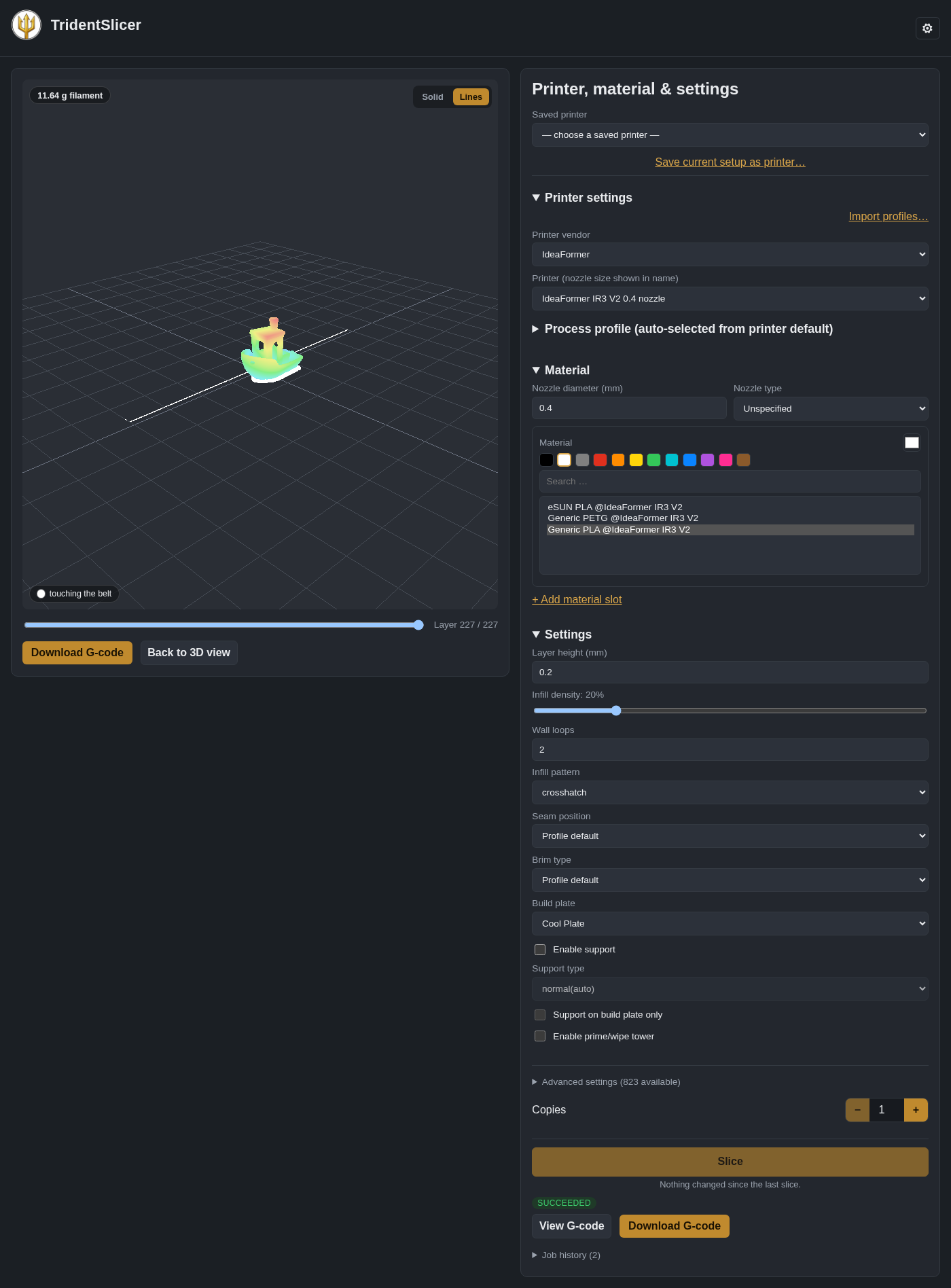Open the Build plate dropdown
This screenshot has width=951, height=1288.
click(x=730, y=923)
